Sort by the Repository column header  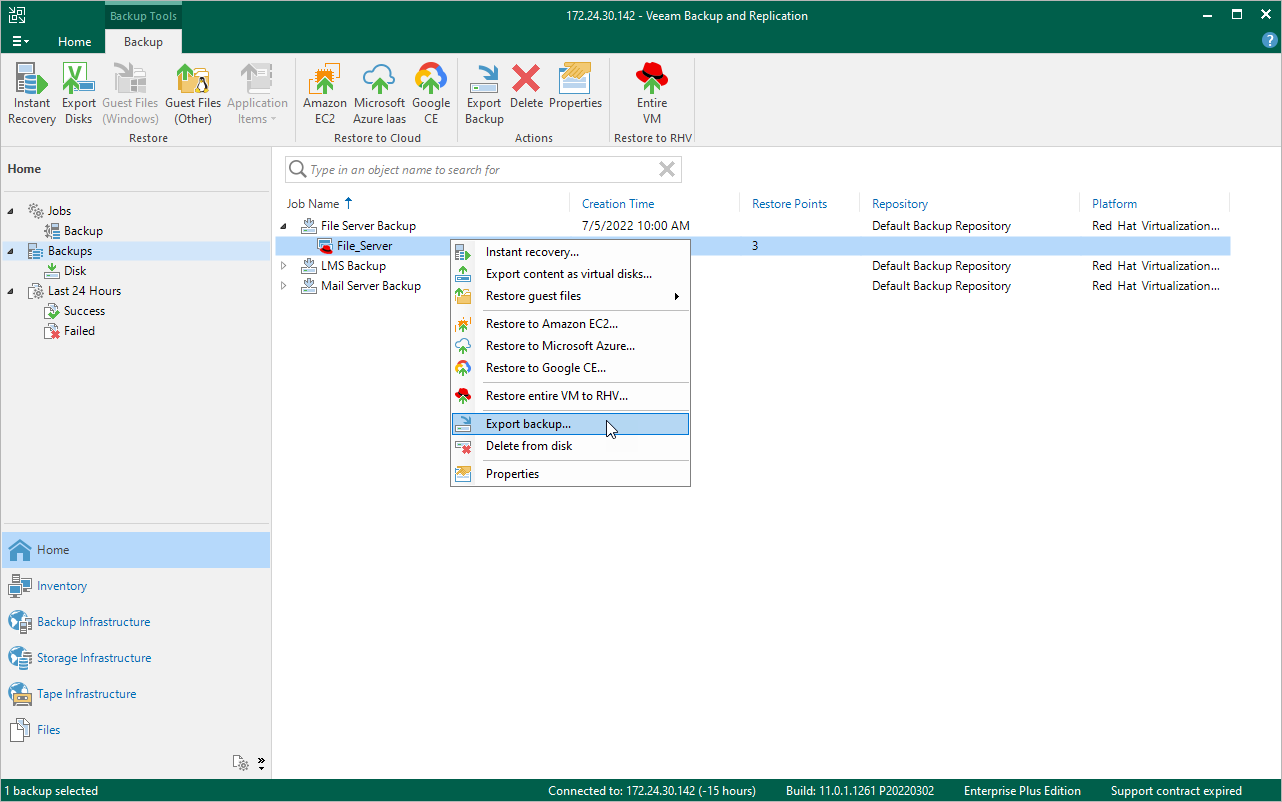(x=900, y=204)
